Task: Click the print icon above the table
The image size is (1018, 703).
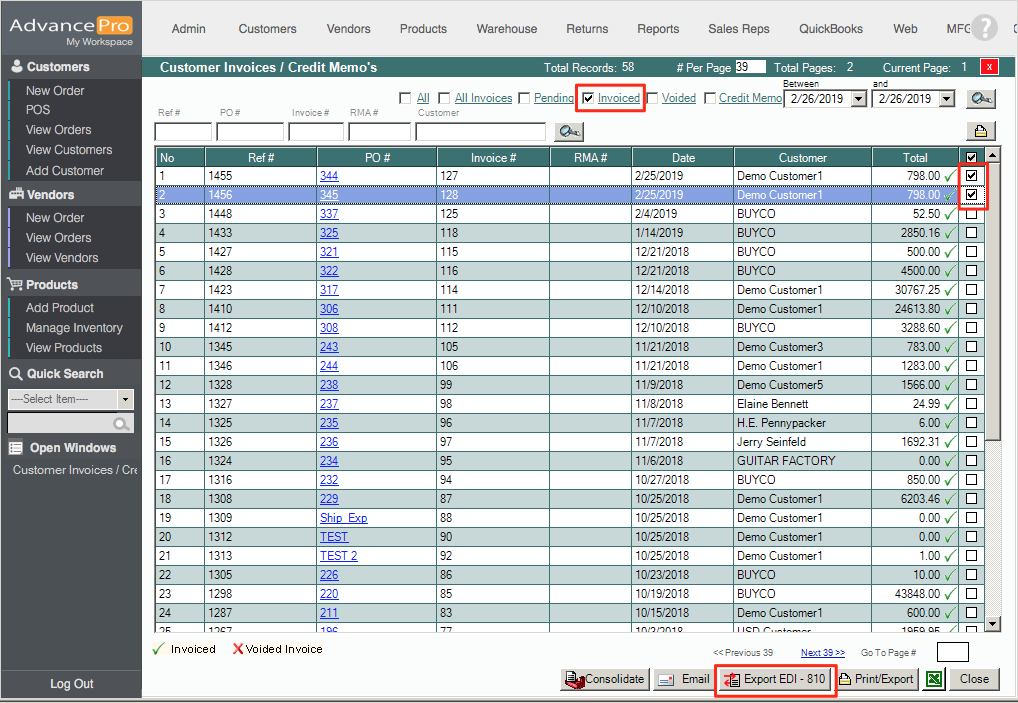Action: (x=980, y=131)
